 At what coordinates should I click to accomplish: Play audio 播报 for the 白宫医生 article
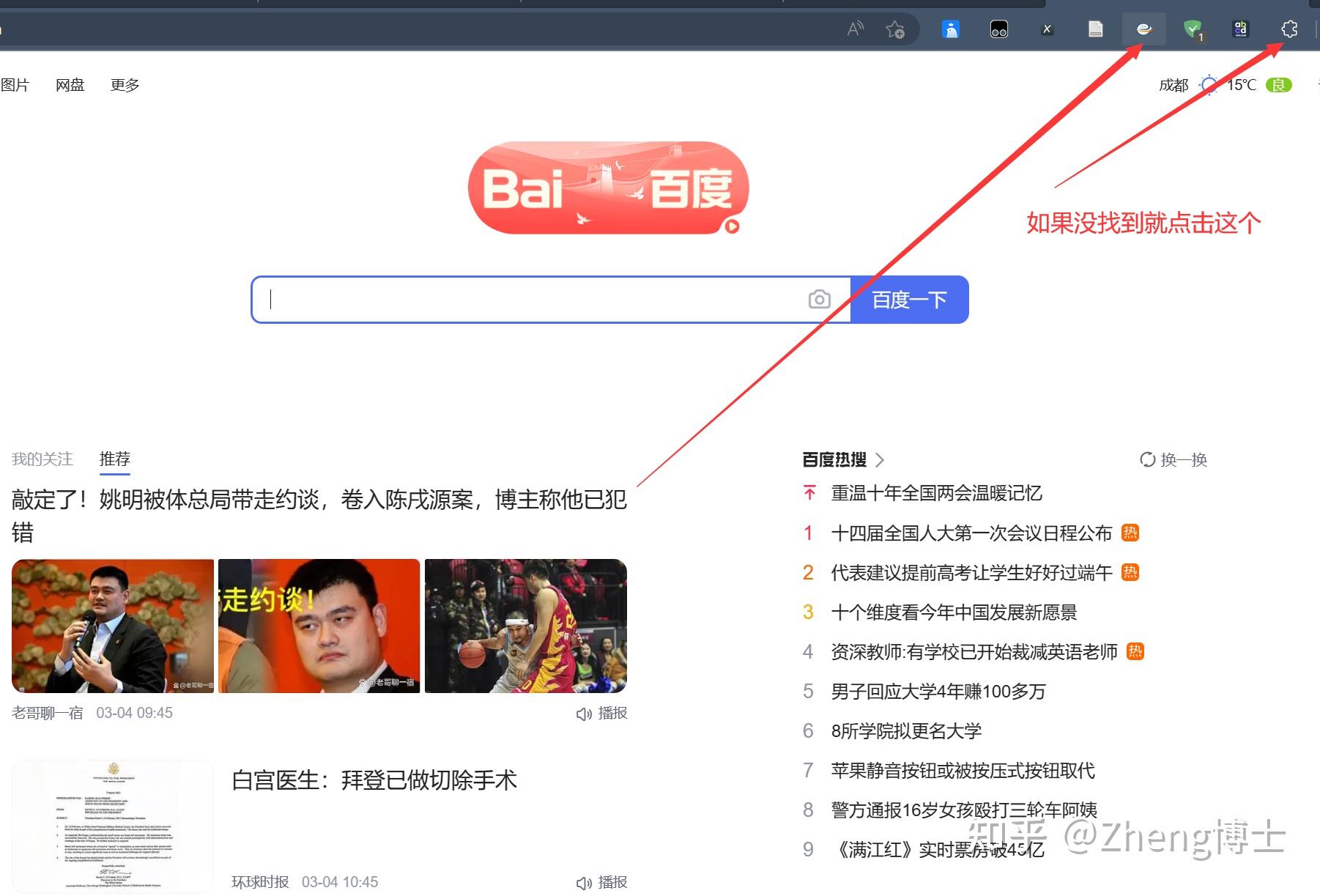[602, 882]
